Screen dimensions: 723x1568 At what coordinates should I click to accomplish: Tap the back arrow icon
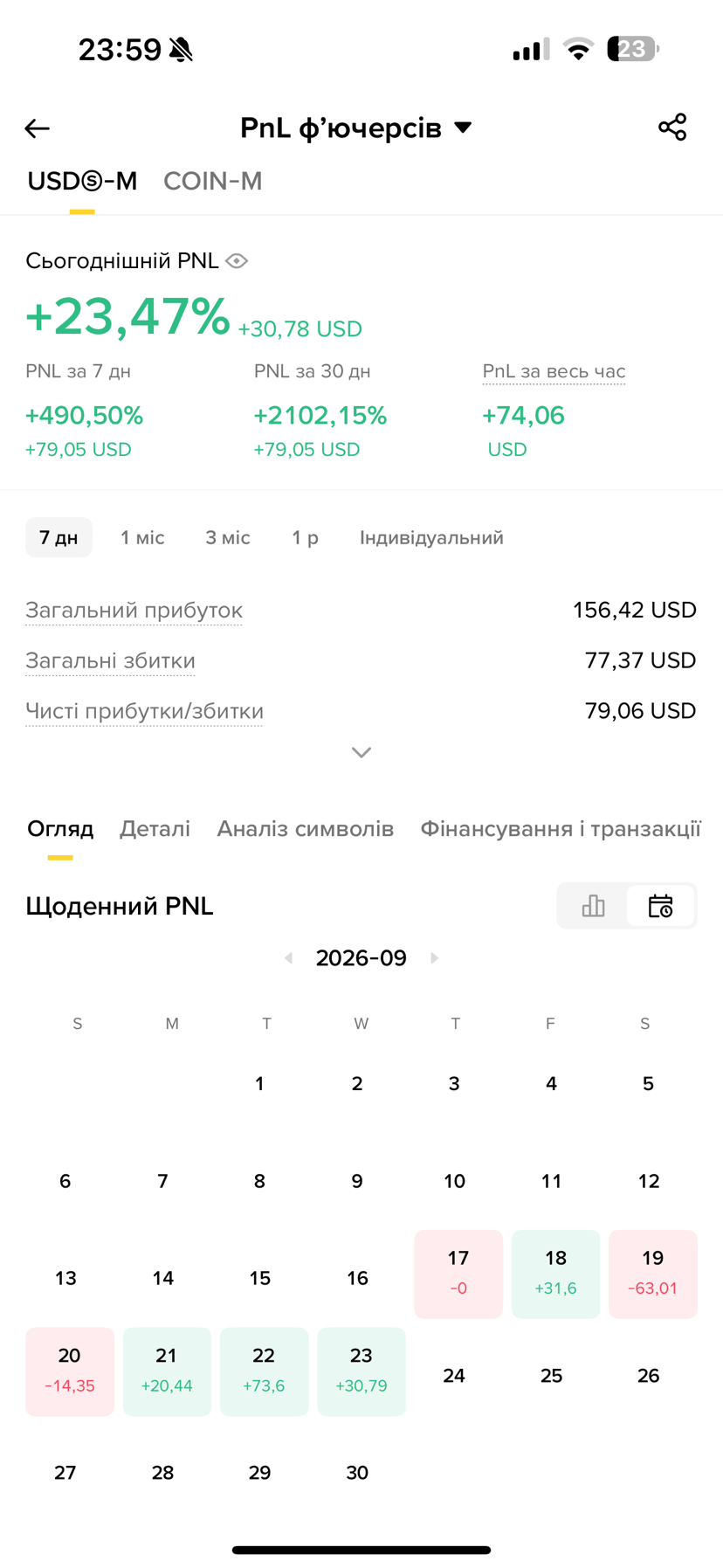coord(37,128)
